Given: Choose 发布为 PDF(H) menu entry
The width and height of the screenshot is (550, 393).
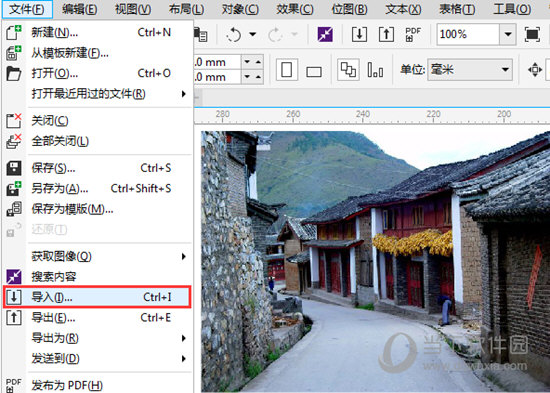Looking at the screenshot, I should pyautogui.click(x=98, y=385).
